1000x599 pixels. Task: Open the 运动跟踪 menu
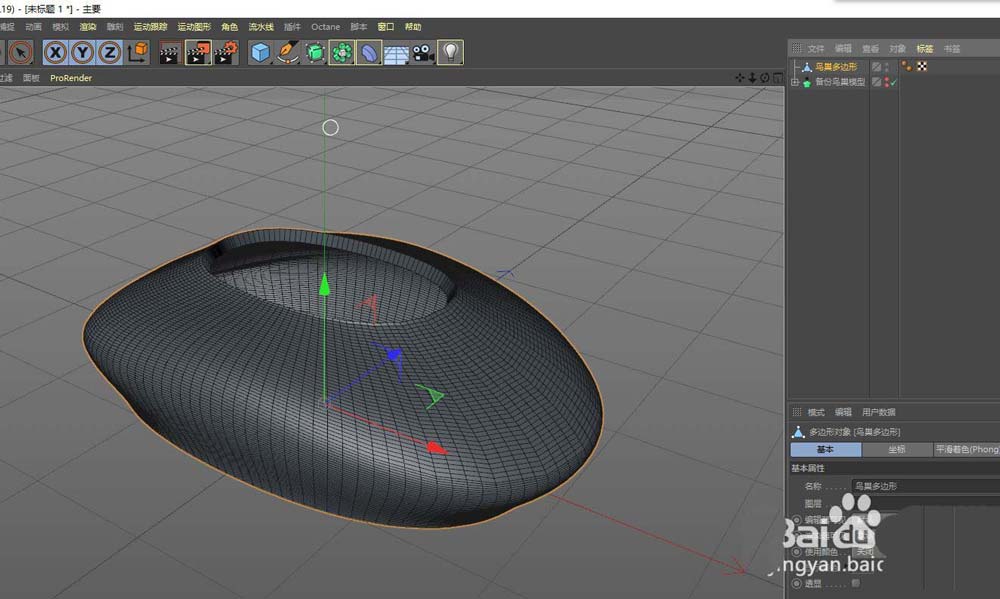point(151,27)
